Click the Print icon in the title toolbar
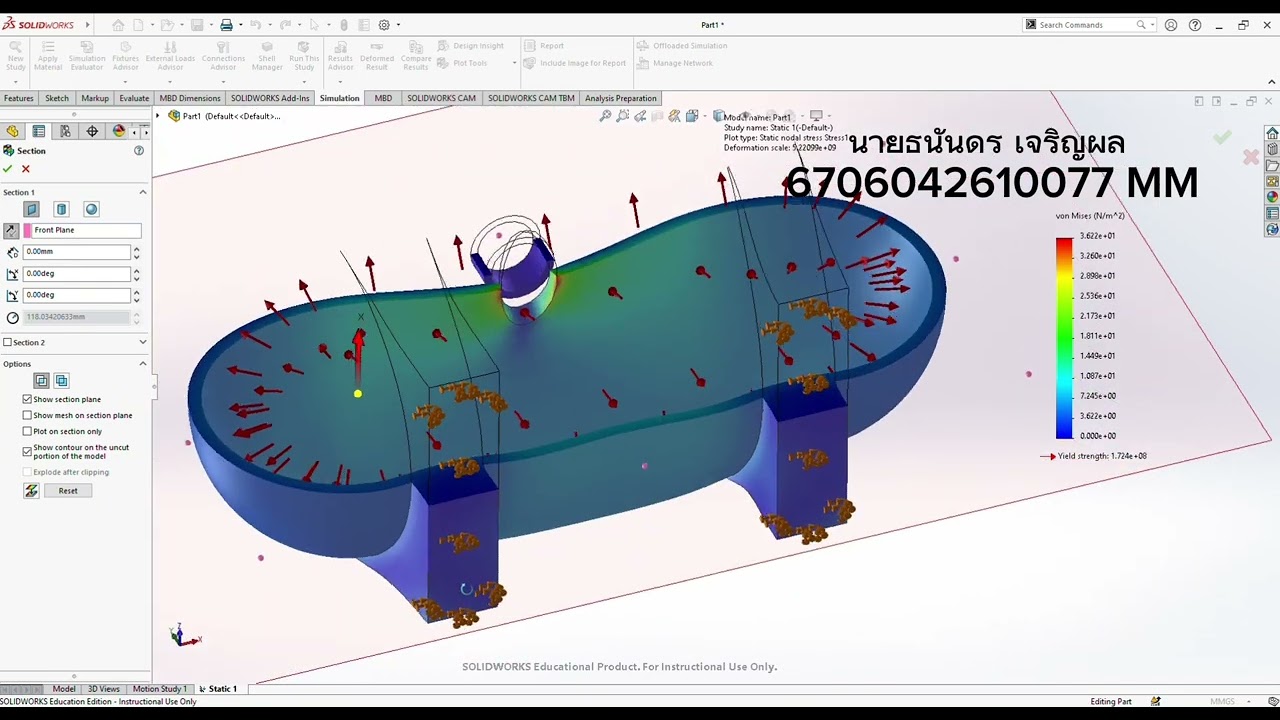Screen dimensions: 1280x720 coord(227,25)
